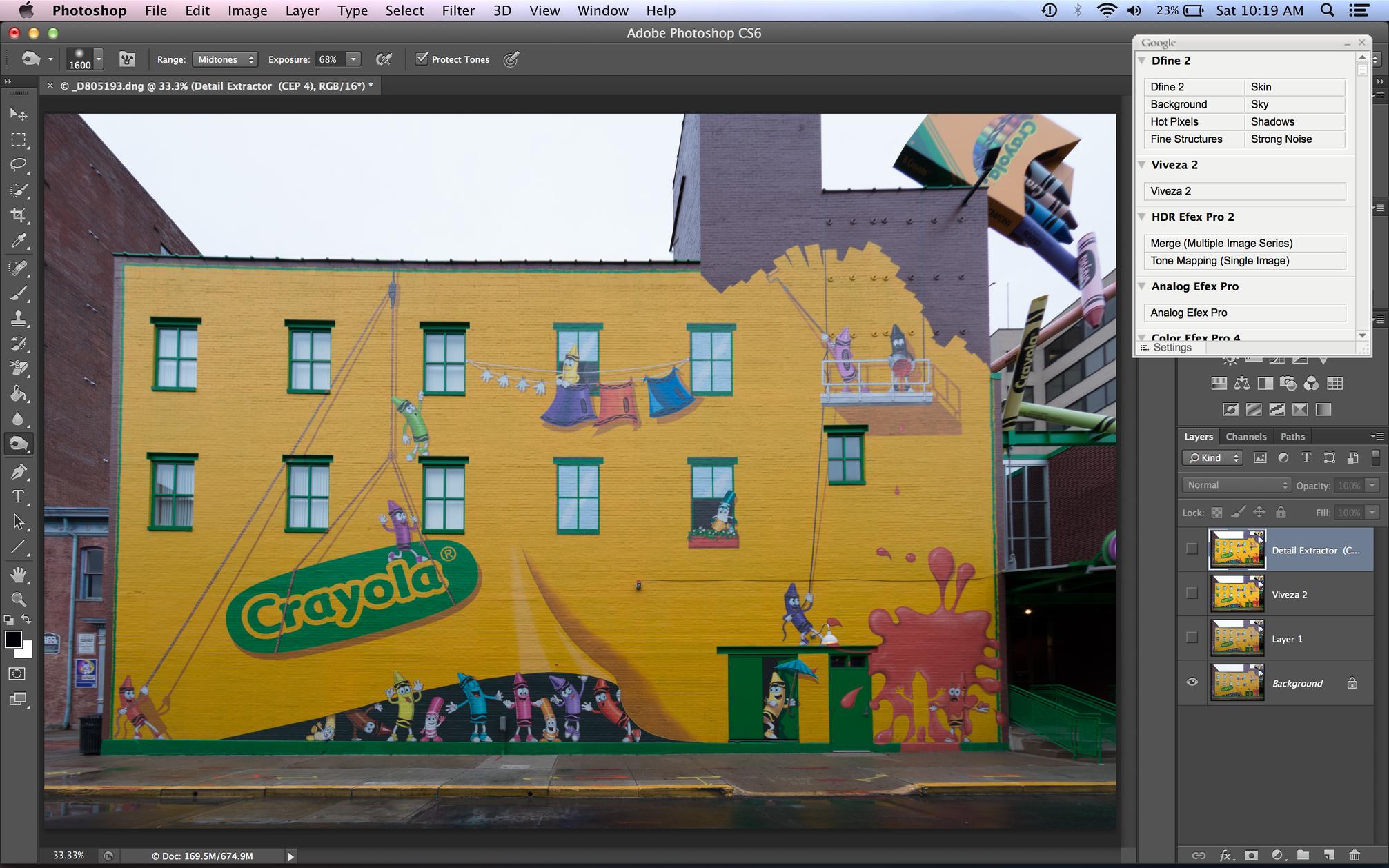Screen dimensions: 1389x868
Task: Select the Lasso tool
Action: 19,165
